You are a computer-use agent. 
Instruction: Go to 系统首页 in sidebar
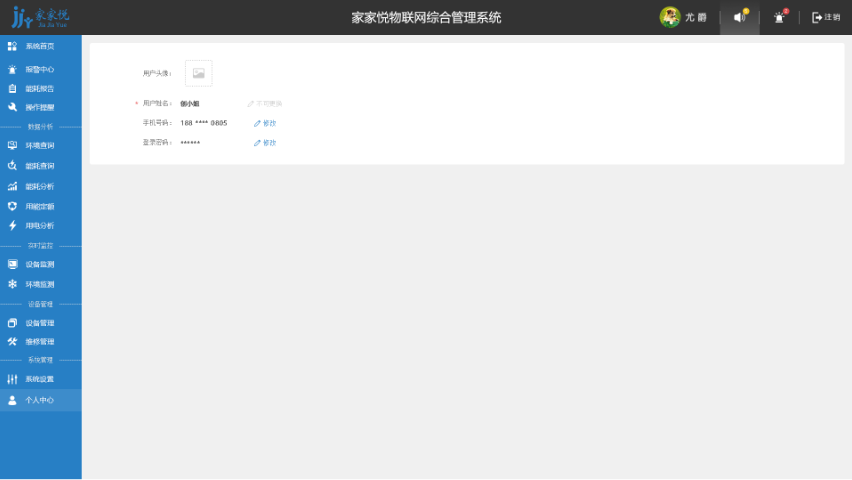40,47
